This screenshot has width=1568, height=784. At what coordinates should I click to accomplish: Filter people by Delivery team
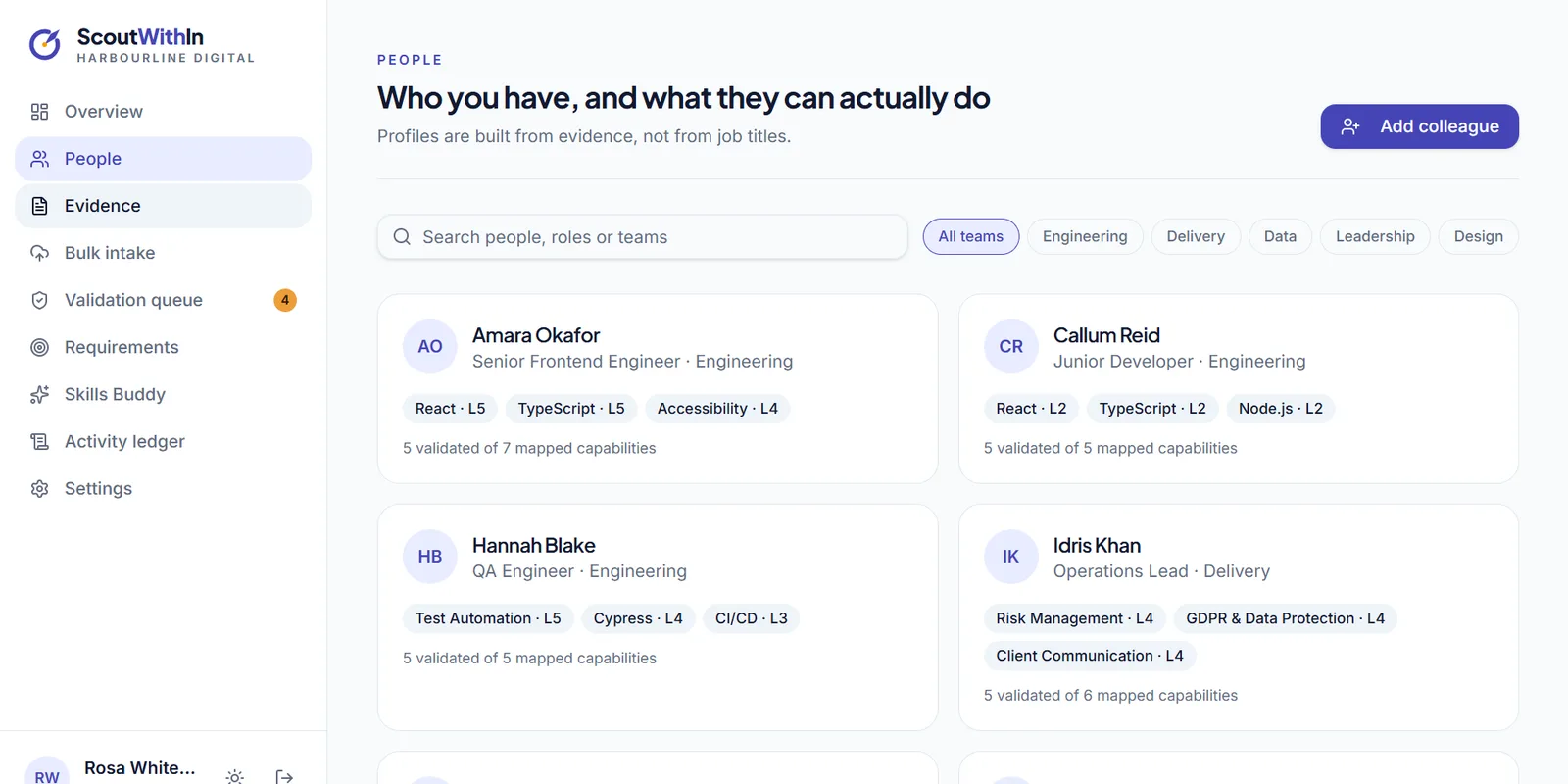[1196, 236]
